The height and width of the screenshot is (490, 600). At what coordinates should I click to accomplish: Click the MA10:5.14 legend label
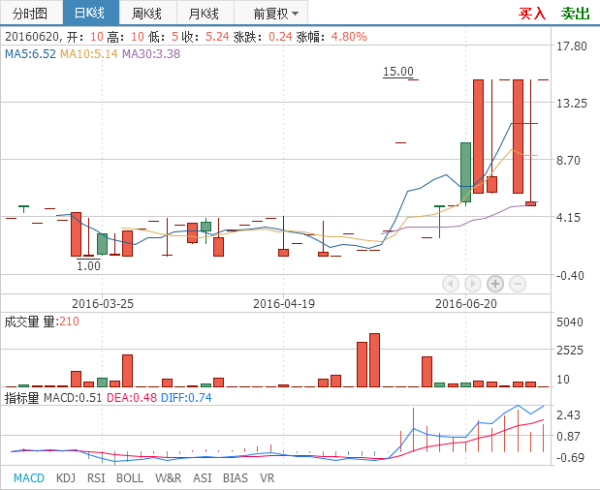click(x=89, y=54)
